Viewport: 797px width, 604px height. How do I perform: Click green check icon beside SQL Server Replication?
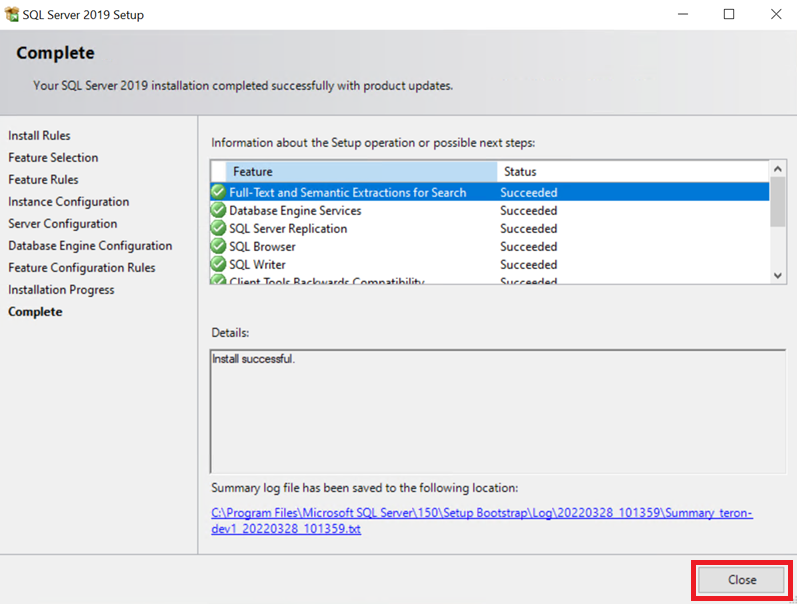(x=218, y=229)
